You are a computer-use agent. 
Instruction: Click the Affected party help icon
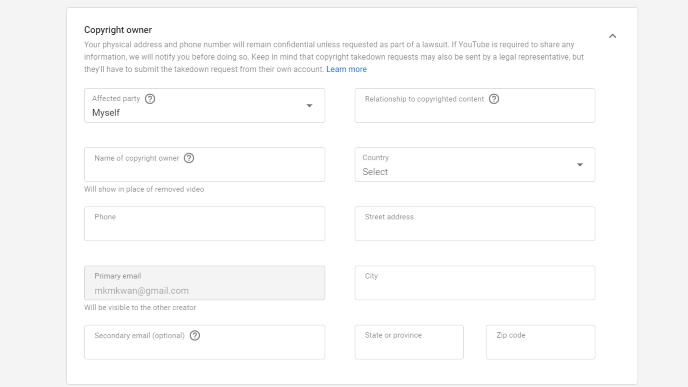pos(150,99)
